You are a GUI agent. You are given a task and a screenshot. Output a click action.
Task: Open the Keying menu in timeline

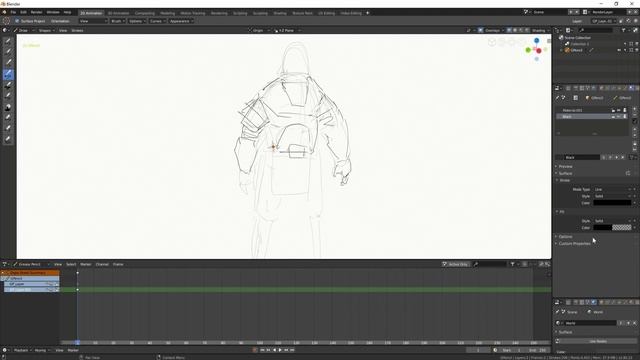tap(41, 350)
